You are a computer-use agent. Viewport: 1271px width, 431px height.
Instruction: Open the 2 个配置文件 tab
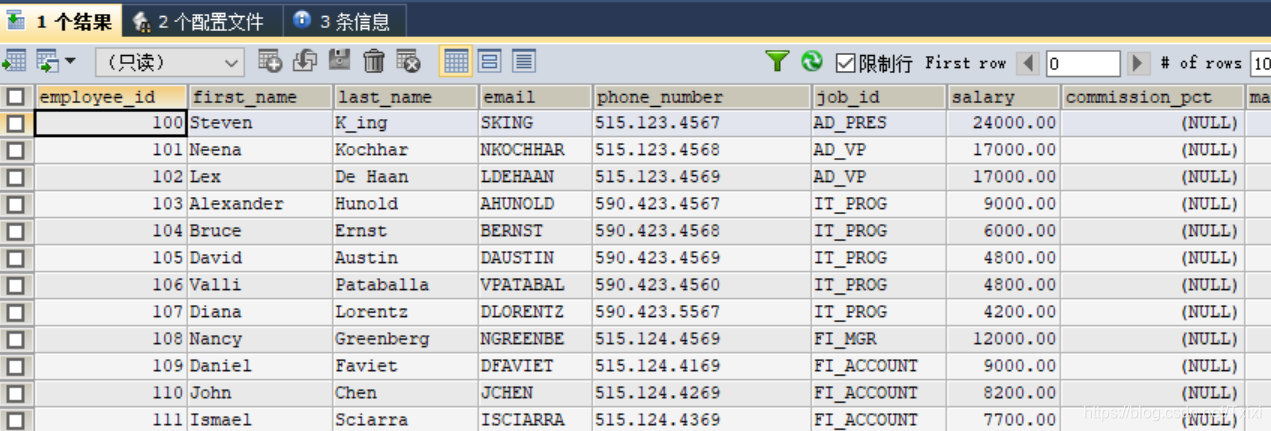(x=201, y=21)
